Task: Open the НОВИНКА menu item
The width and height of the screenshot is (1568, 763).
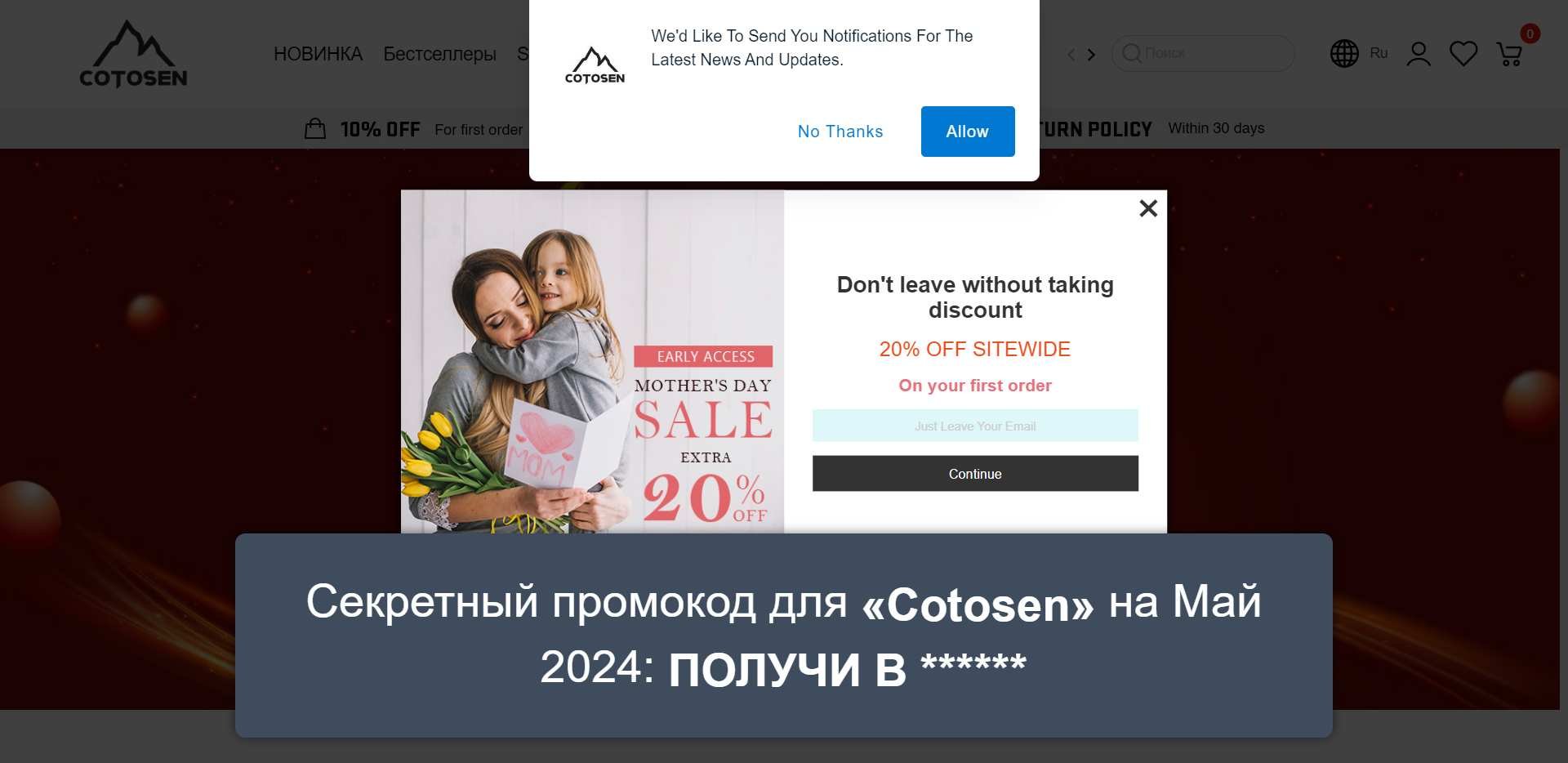Action: [318, 54]
